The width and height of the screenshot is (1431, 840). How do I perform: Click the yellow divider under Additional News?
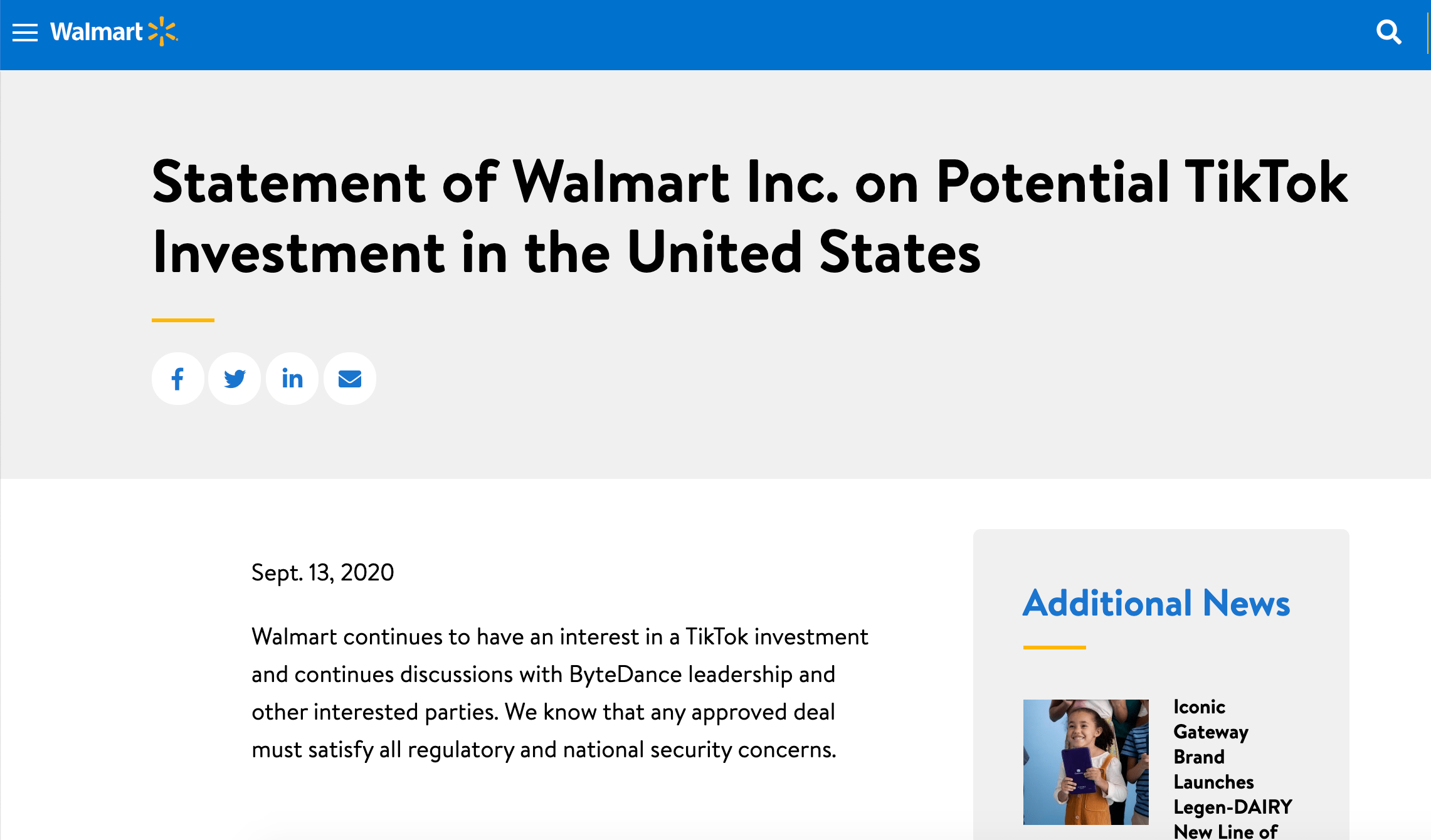(x=1055, y=648)
